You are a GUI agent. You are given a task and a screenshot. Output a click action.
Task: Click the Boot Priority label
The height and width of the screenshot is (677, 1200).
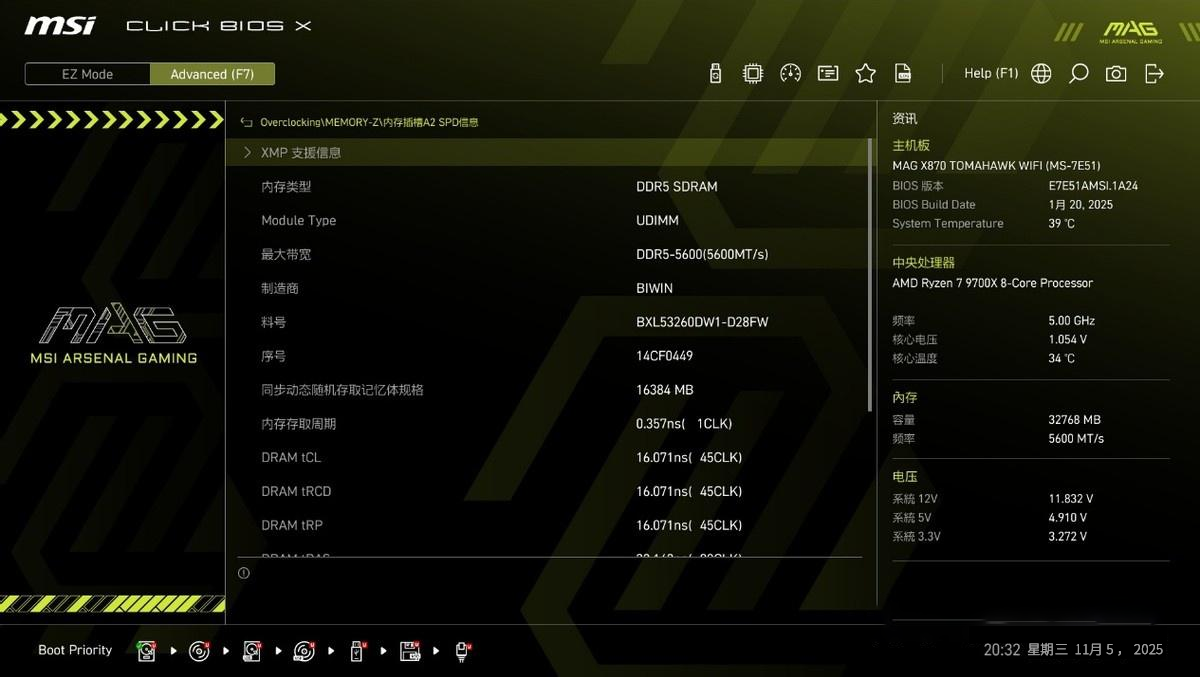click(75, 650)
